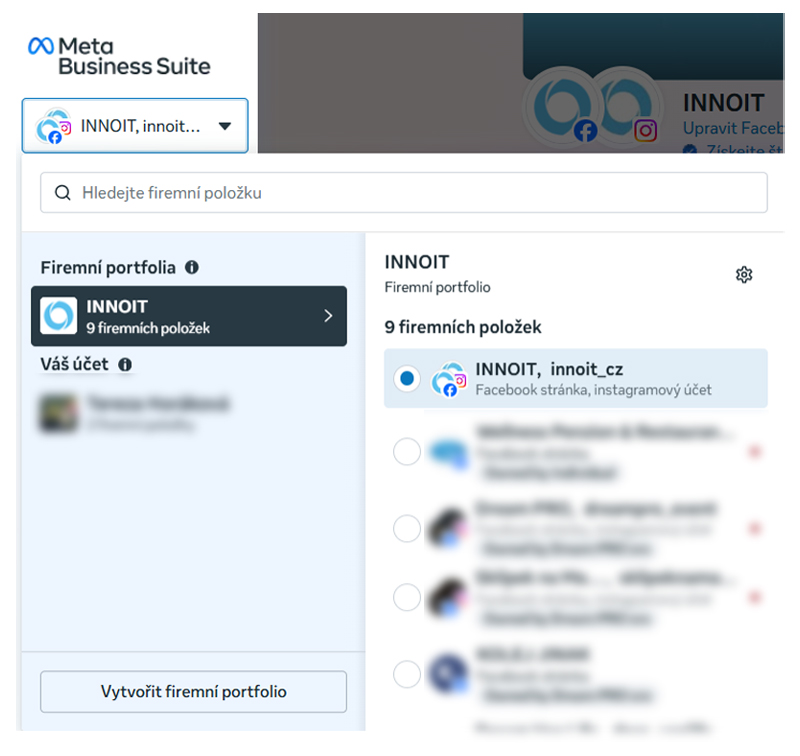
Task: Show info about Váš účet
Action: [125, 364]
